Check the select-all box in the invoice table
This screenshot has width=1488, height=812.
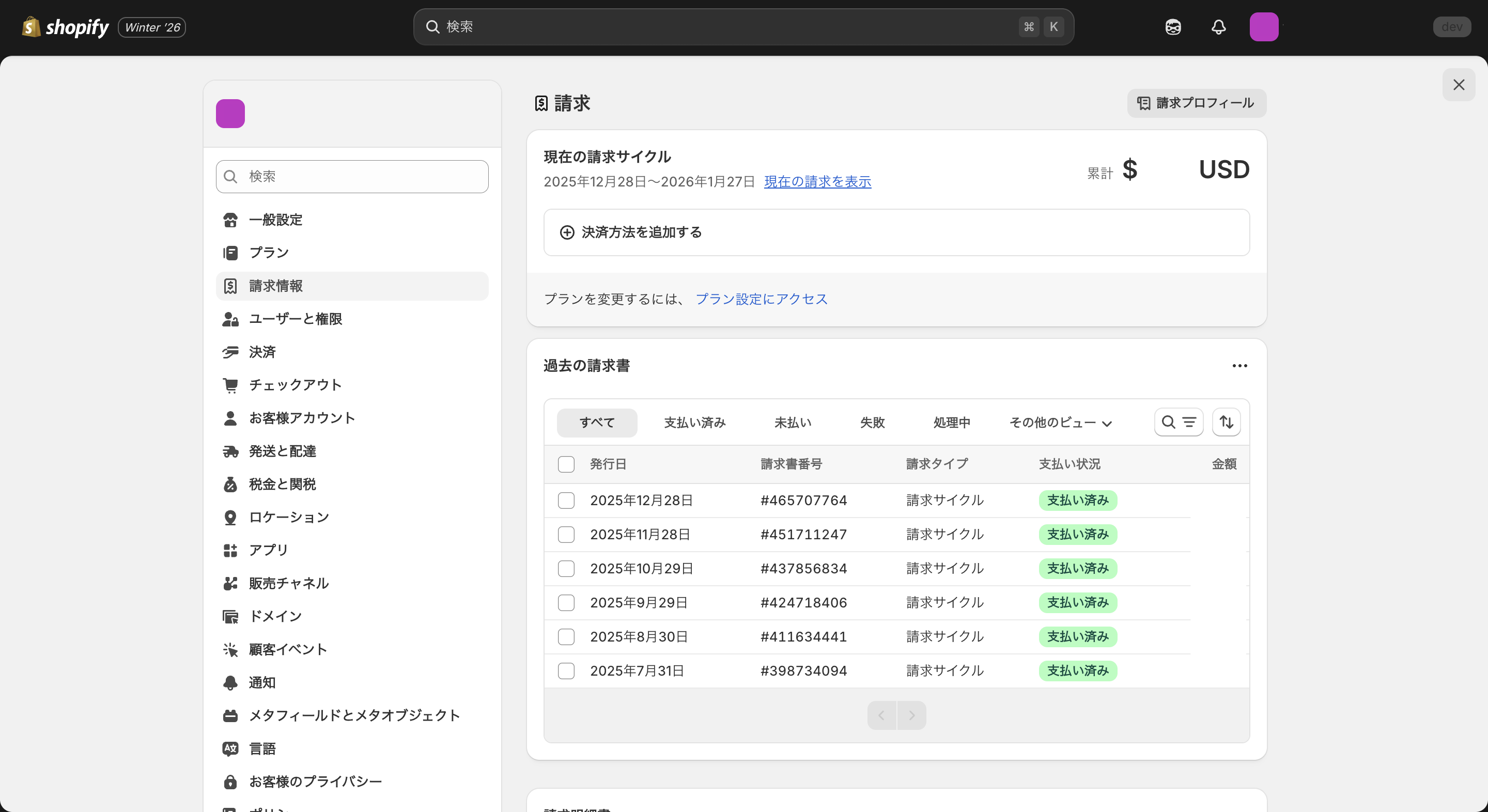pos(566,464)
